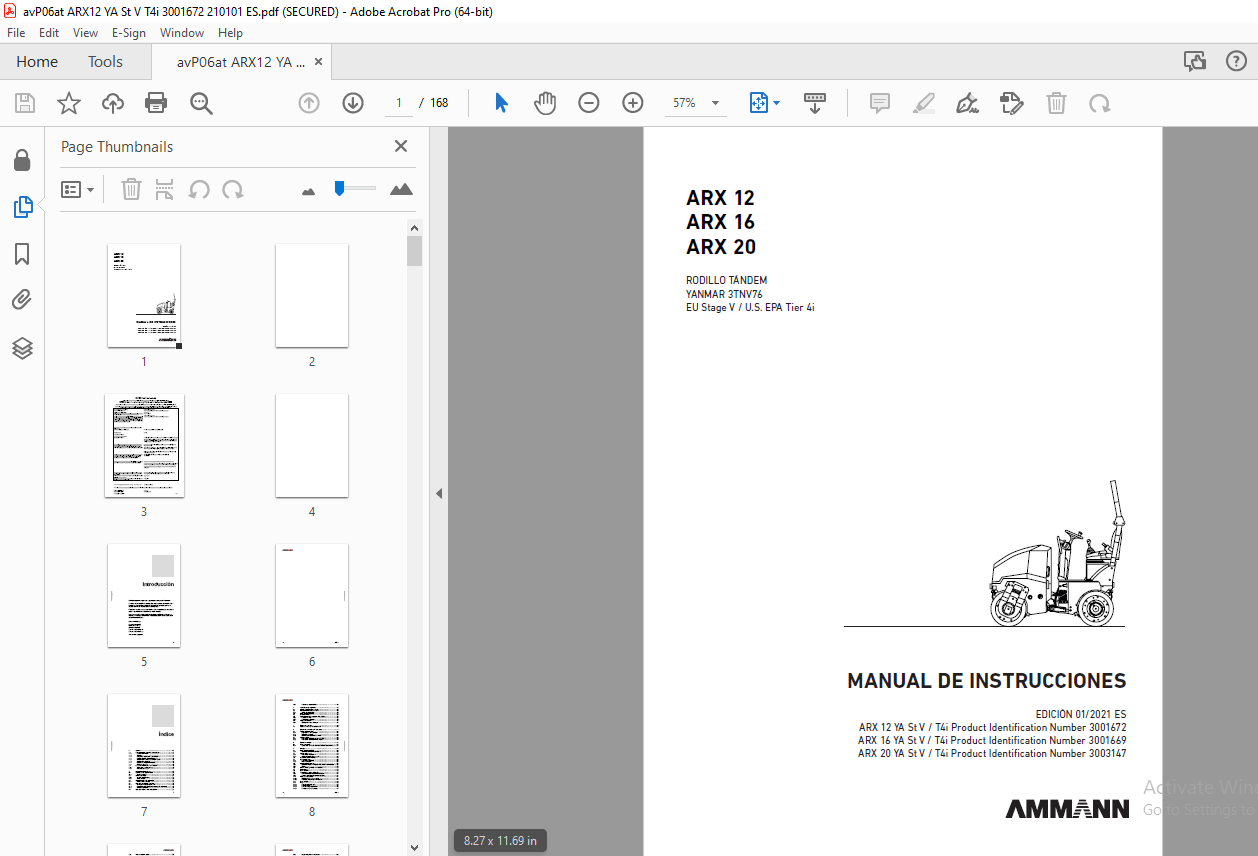
Task: Select page 3 thumbnail
Action: (144, 445)
